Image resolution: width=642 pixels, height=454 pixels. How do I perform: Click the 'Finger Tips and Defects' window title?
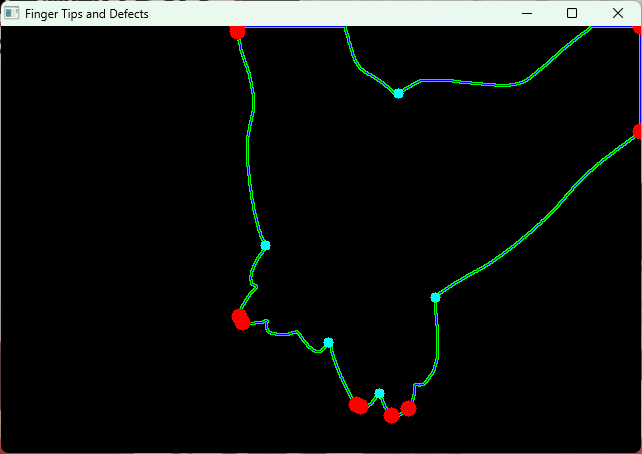pyautogui.click(x=86, y=14)
